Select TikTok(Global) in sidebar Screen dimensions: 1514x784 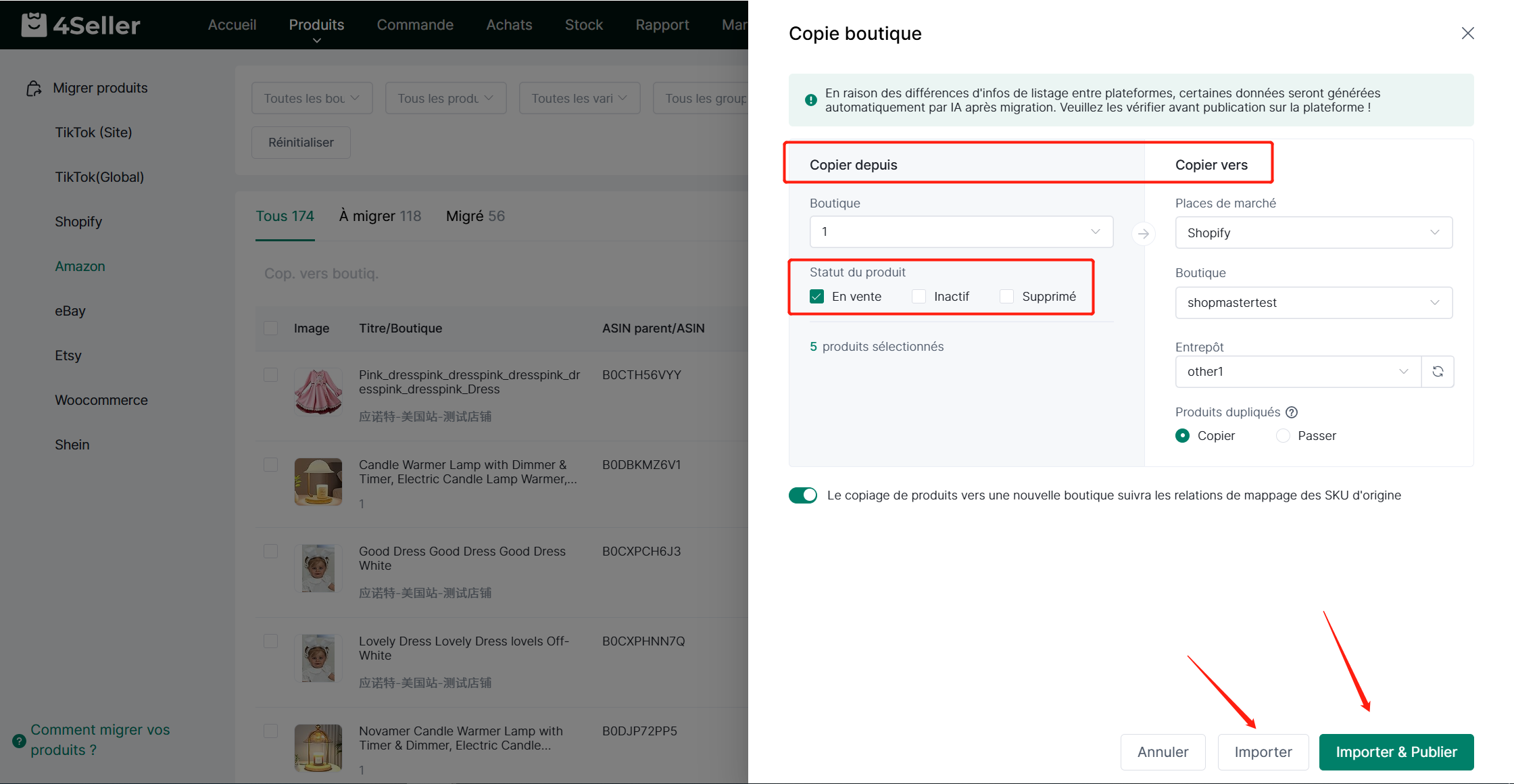click(99, 177)
